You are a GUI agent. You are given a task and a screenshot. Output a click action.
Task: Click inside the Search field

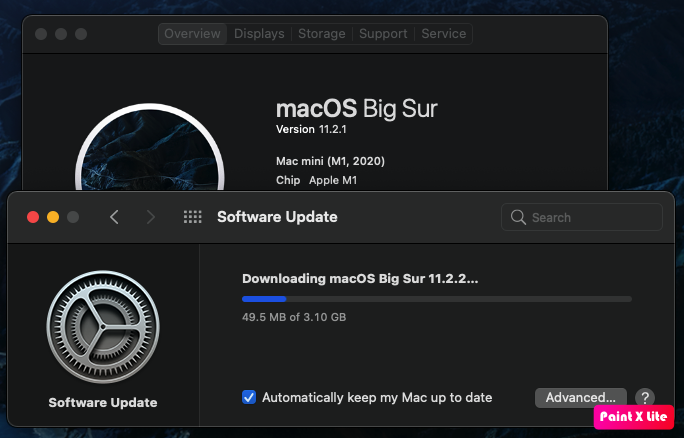pyautogui.click(x=581, y=217)
